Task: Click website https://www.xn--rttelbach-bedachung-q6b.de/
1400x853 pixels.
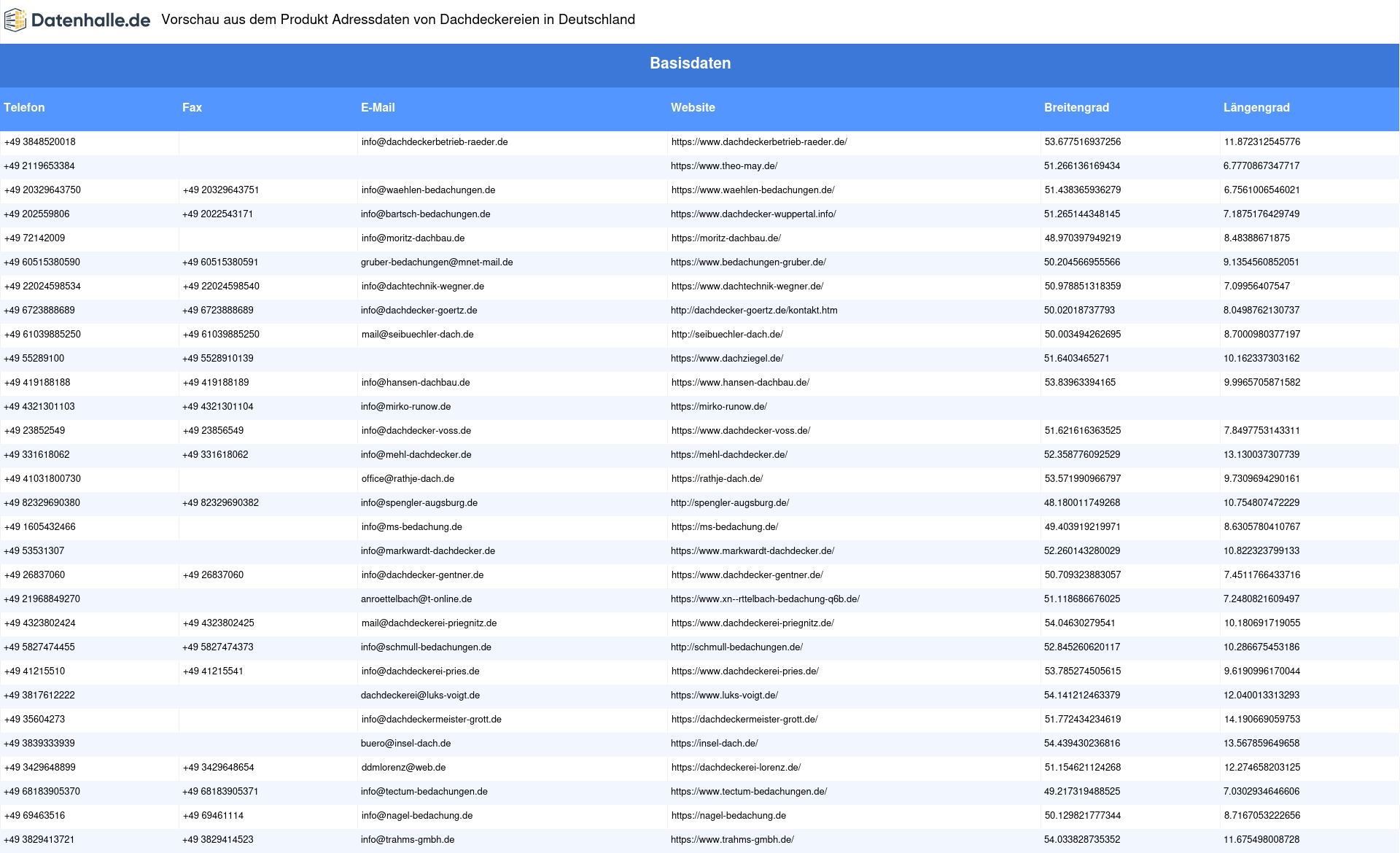Action: pos(765,599)
